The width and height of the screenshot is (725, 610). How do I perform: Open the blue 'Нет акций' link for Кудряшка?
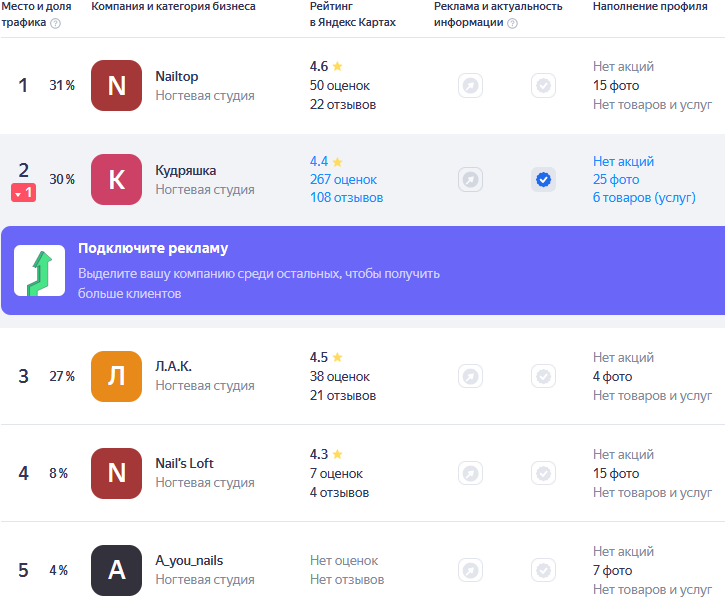623,161
